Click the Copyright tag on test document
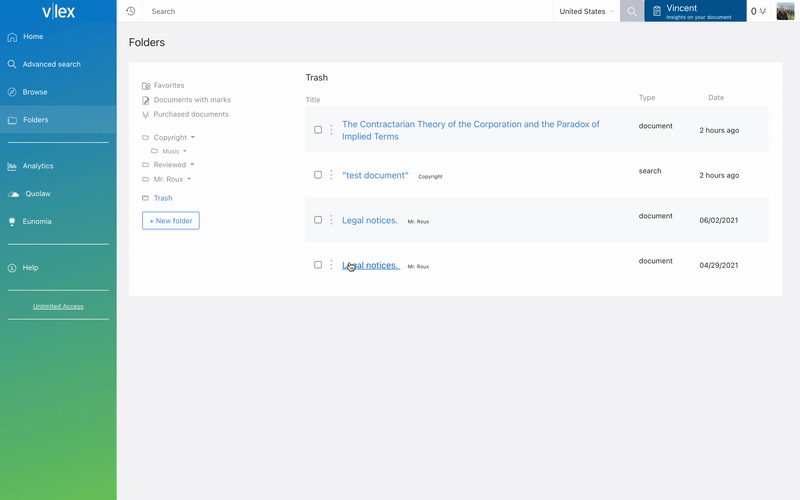The width and height of the screenshot is (800, 500). pyautogui.click(x=430, y=177)
